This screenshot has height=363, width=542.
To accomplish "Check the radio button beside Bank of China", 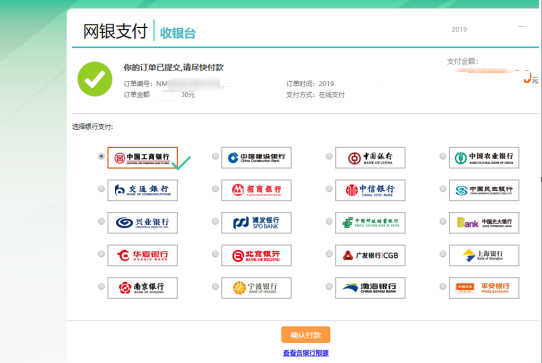I will [329, 156].
